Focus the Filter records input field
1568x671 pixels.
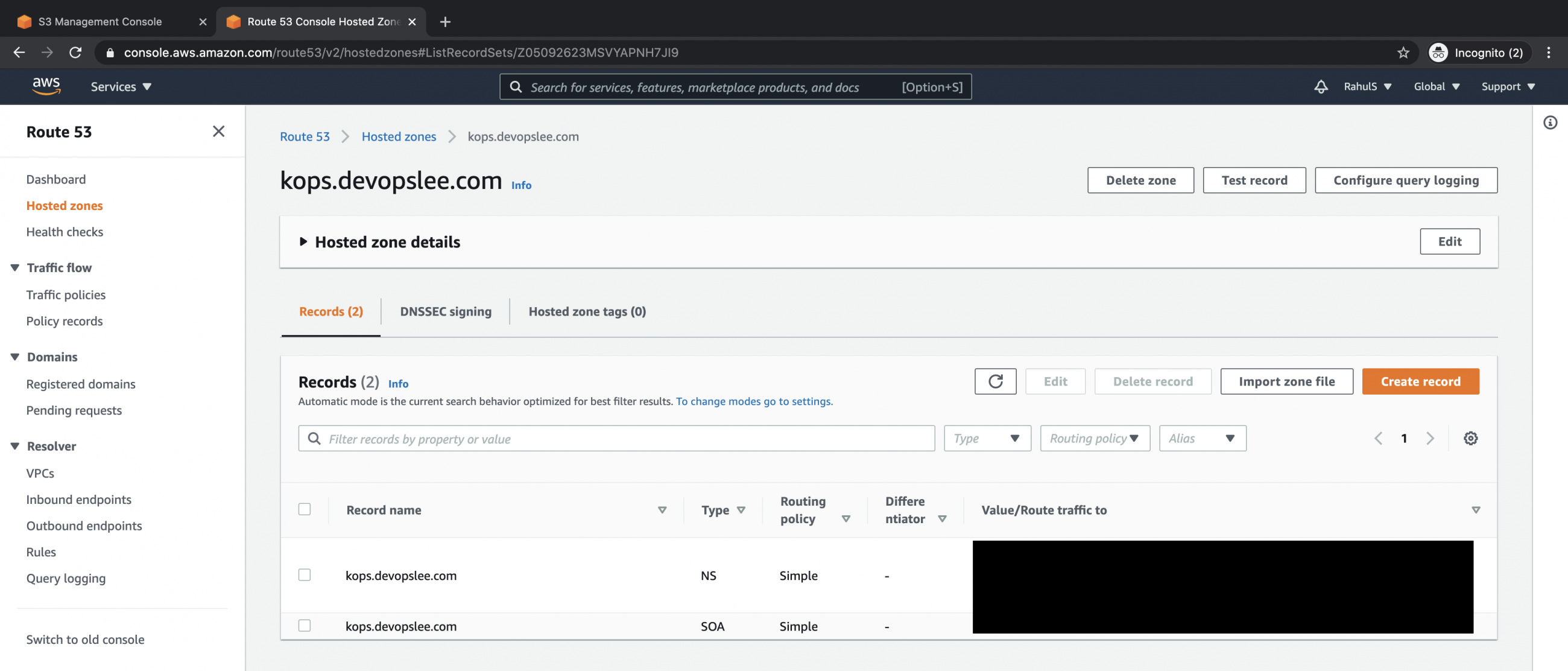616,438
